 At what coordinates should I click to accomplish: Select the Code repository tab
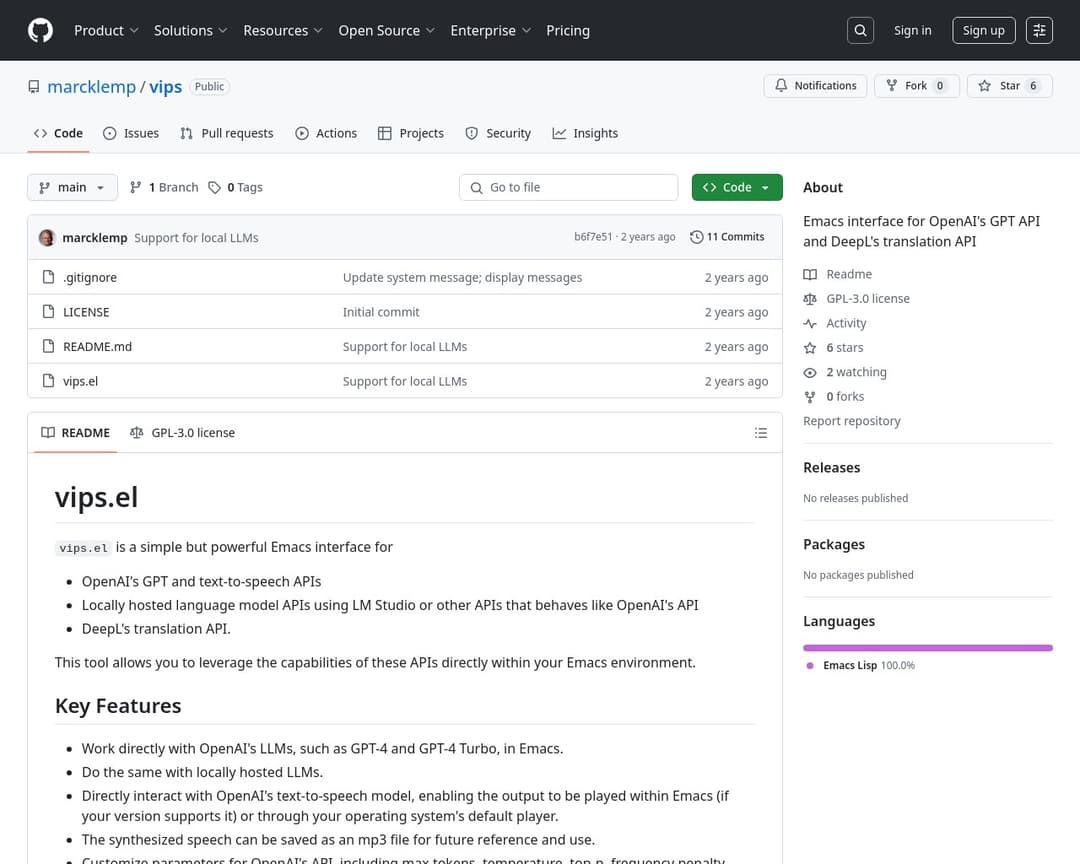[x=59, y=134]
